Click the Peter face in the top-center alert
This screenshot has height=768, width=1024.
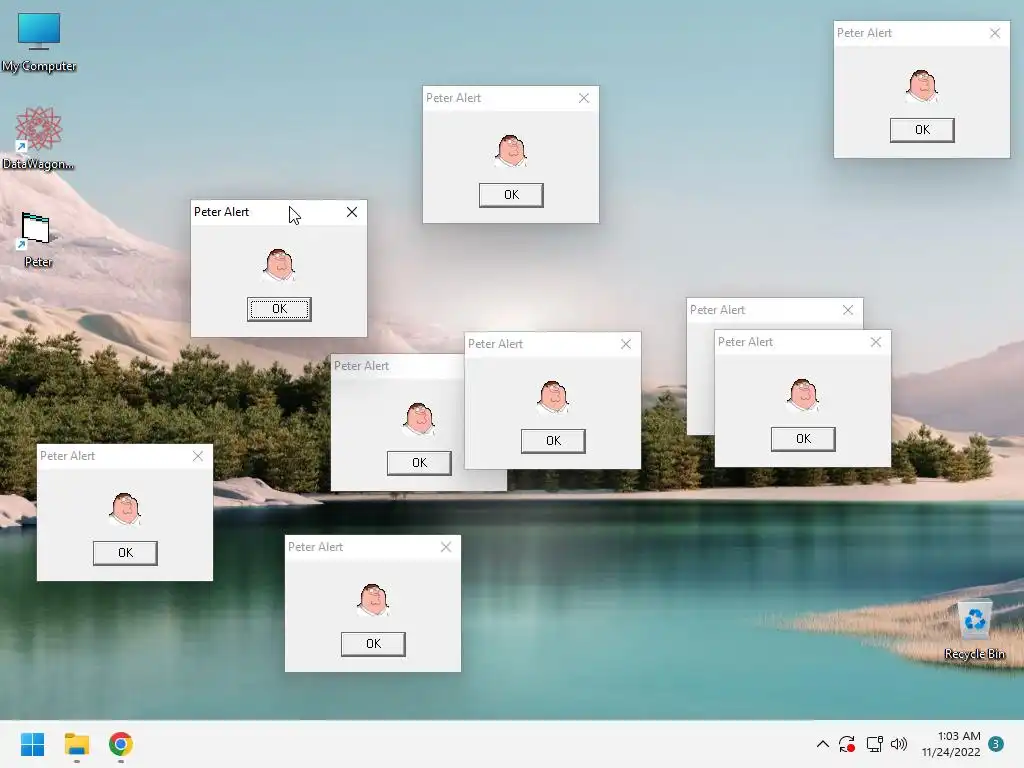[x=511, y=150]
